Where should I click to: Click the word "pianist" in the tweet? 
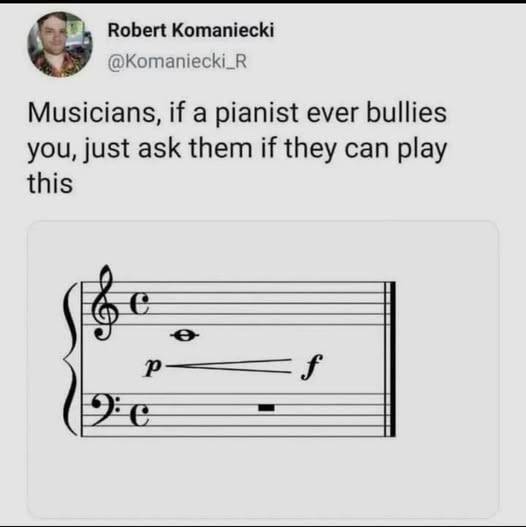pyautogui.click(x=257, y=113)
